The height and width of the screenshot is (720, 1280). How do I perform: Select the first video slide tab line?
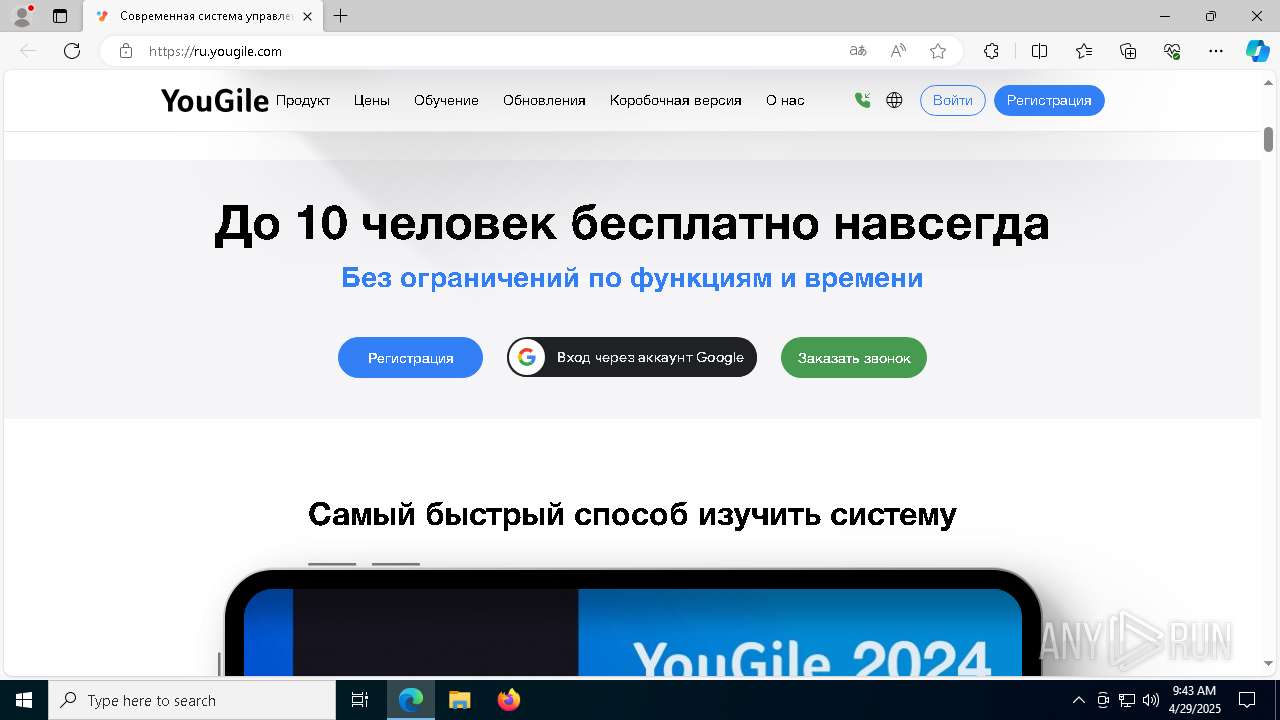(332, 564)
